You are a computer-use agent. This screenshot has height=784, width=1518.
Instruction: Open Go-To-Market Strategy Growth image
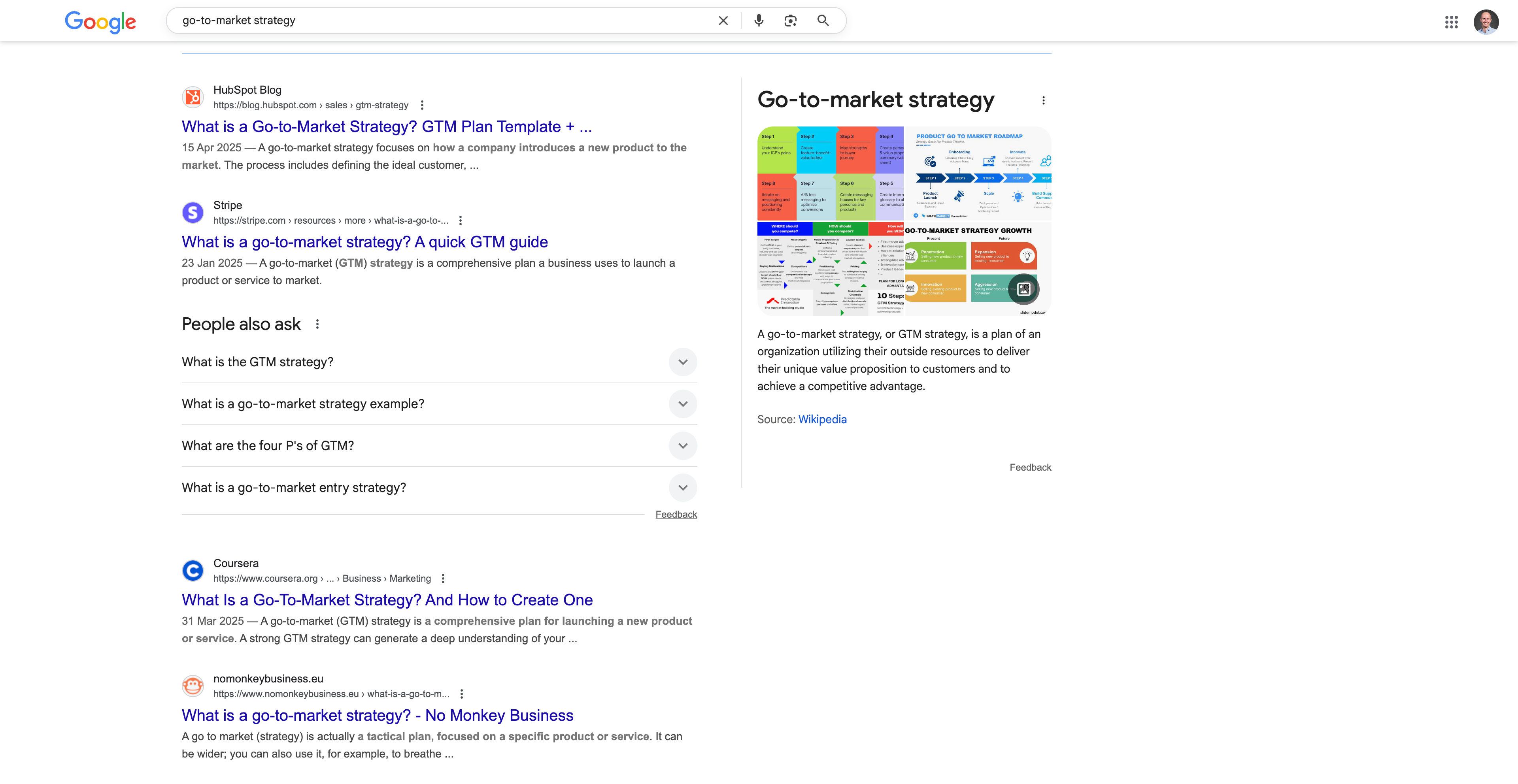[x=978, y=269]
